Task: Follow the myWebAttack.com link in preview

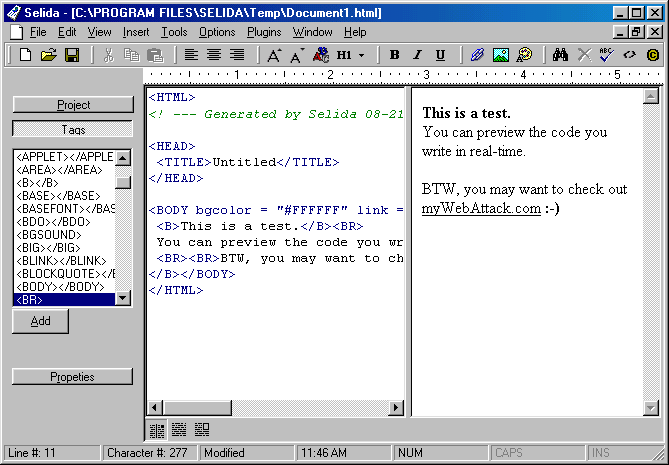Action: (x=481, y=208)
